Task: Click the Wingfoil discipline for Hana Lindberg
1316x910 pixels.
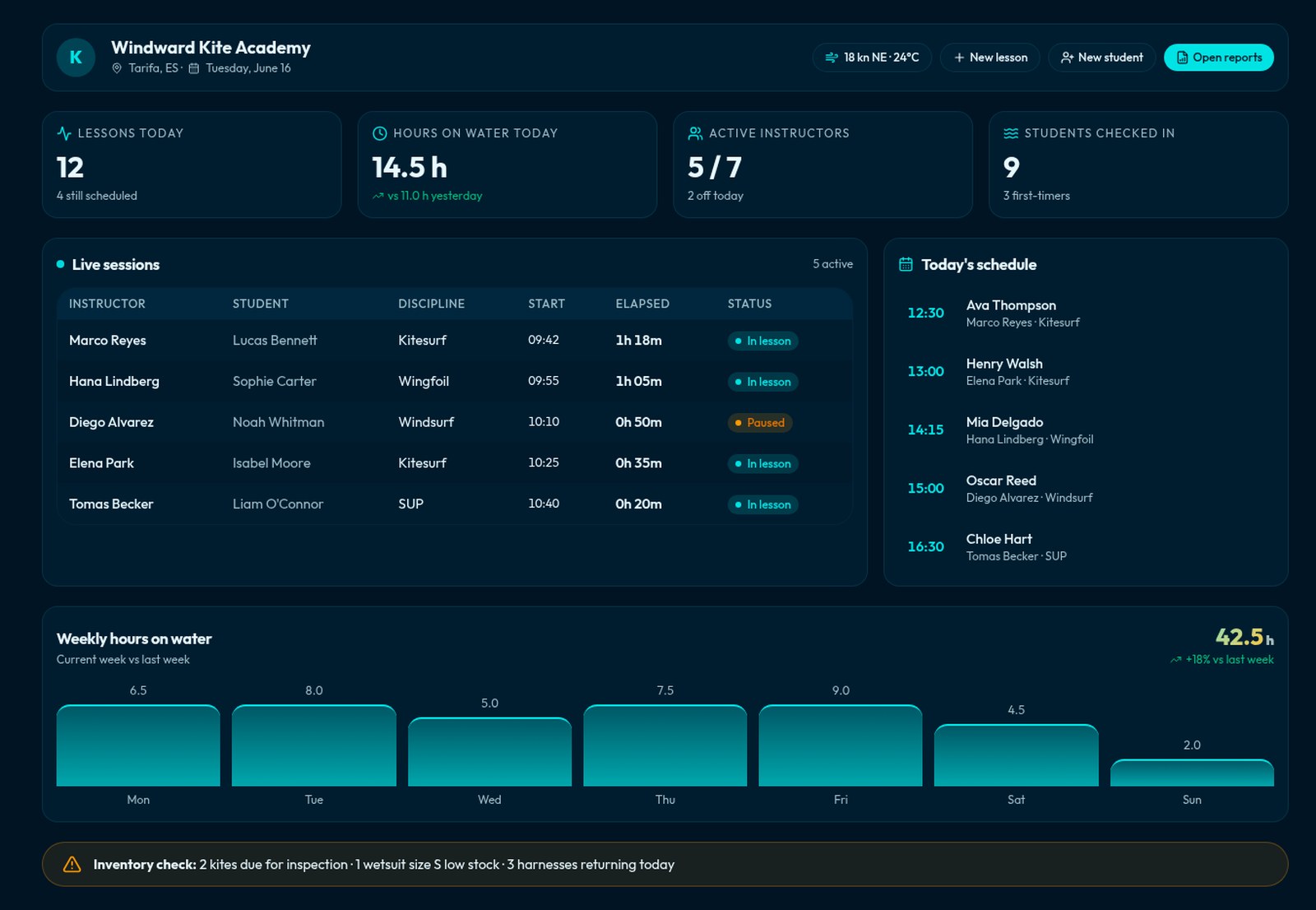Action: (x=424, y=381)
